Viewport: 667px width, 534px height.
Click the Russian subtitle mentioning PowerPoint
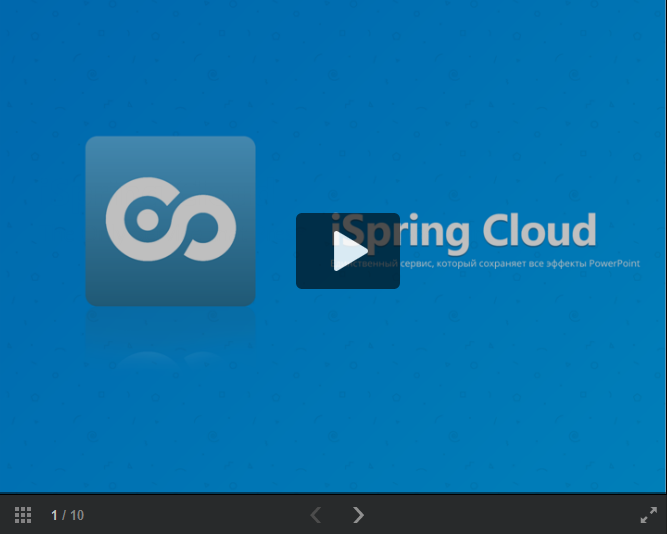tap(485, 264)
